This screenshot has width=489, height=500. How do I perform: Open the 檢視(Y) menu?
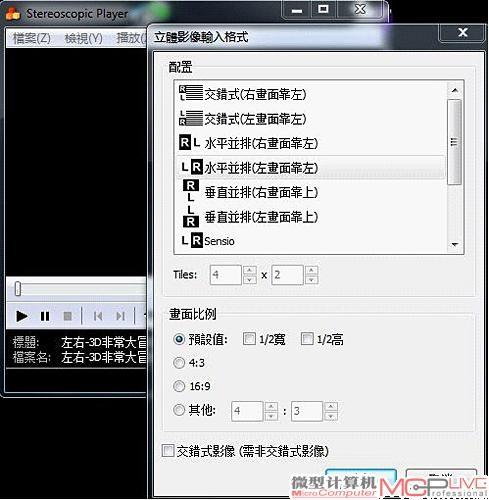83,38
